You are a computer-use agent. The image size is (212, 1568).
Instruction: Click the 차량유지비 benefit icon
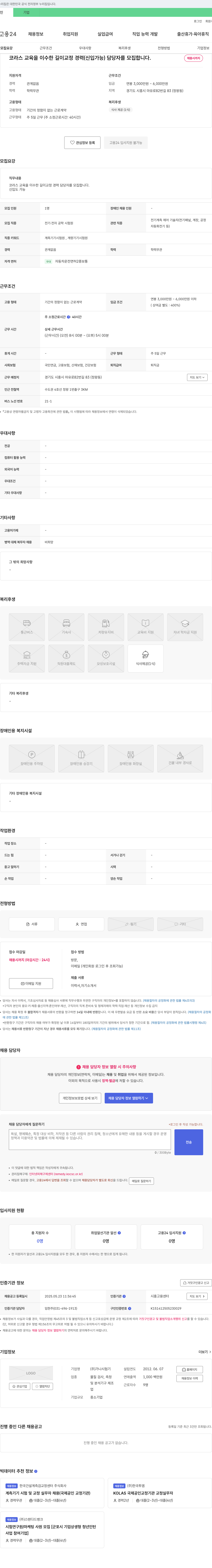pyautogui.click(x=106, y=627)
